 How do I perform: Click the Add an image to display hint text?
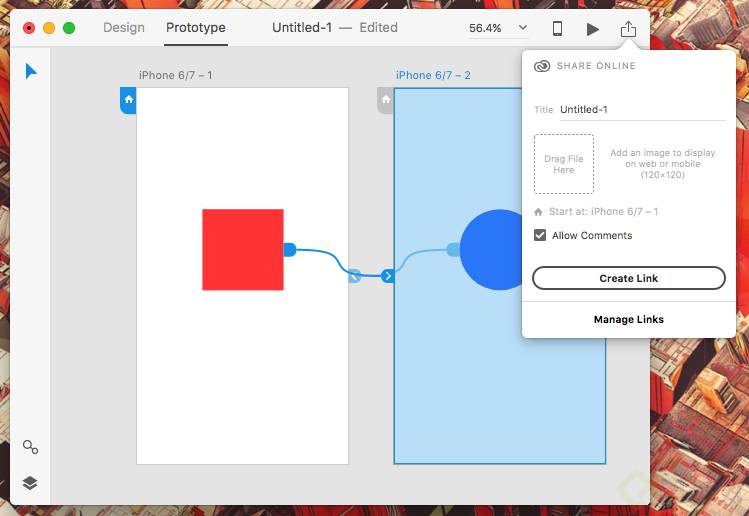pyautogui.click(x=663, y=164)
